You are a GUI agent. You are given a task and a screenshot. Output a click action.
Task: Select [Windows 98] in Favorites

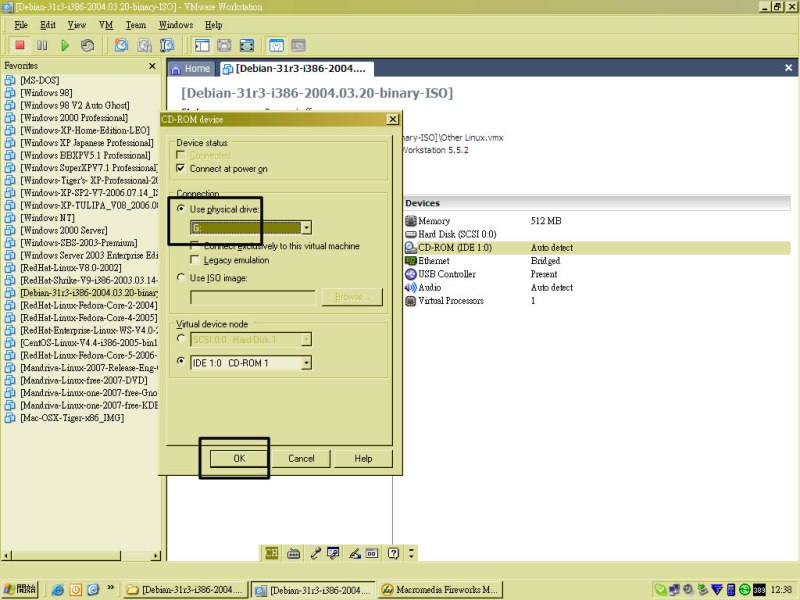(46, 93)
